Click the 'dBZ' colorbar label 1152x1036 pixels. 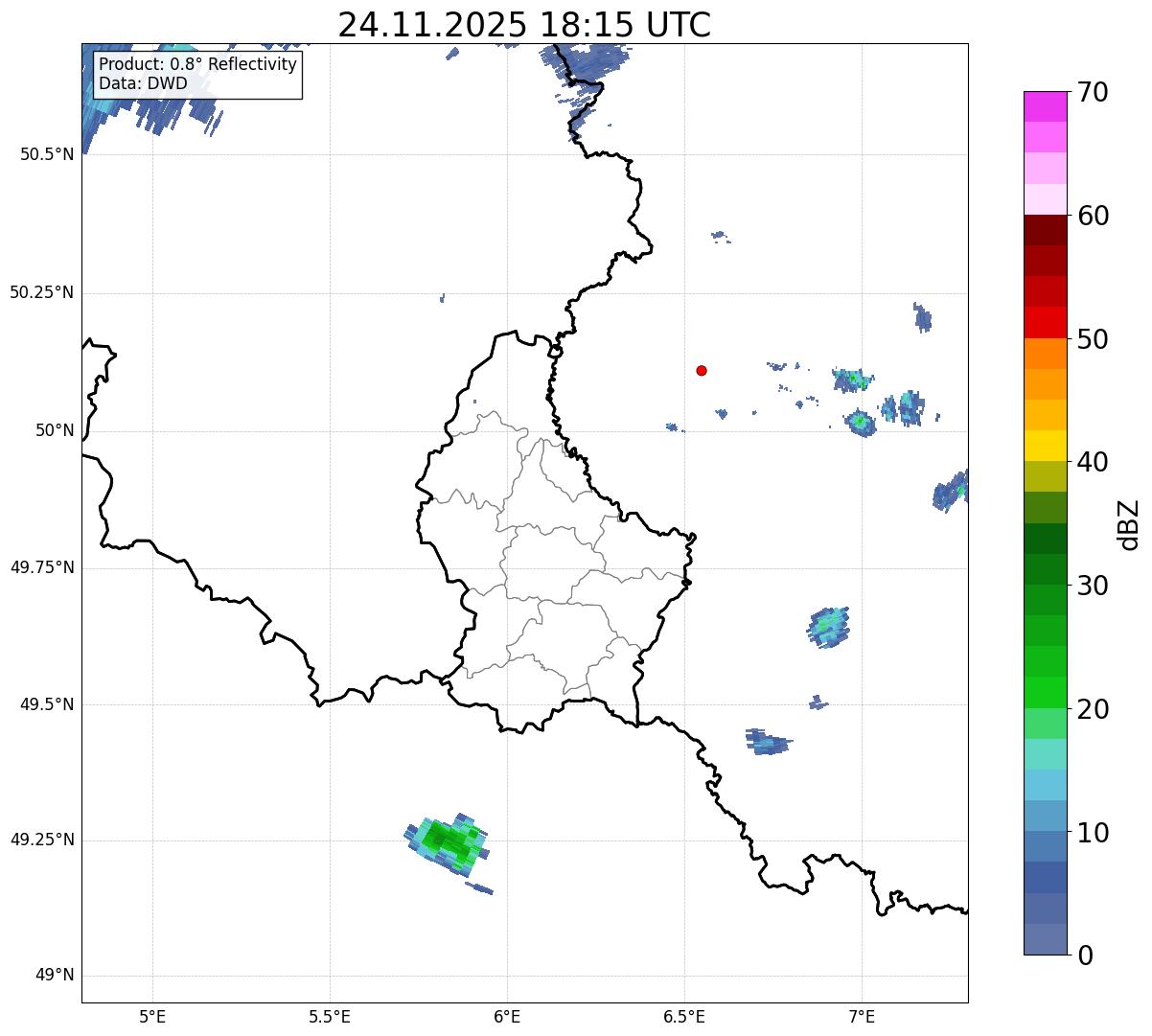[x=1129, y=523]
